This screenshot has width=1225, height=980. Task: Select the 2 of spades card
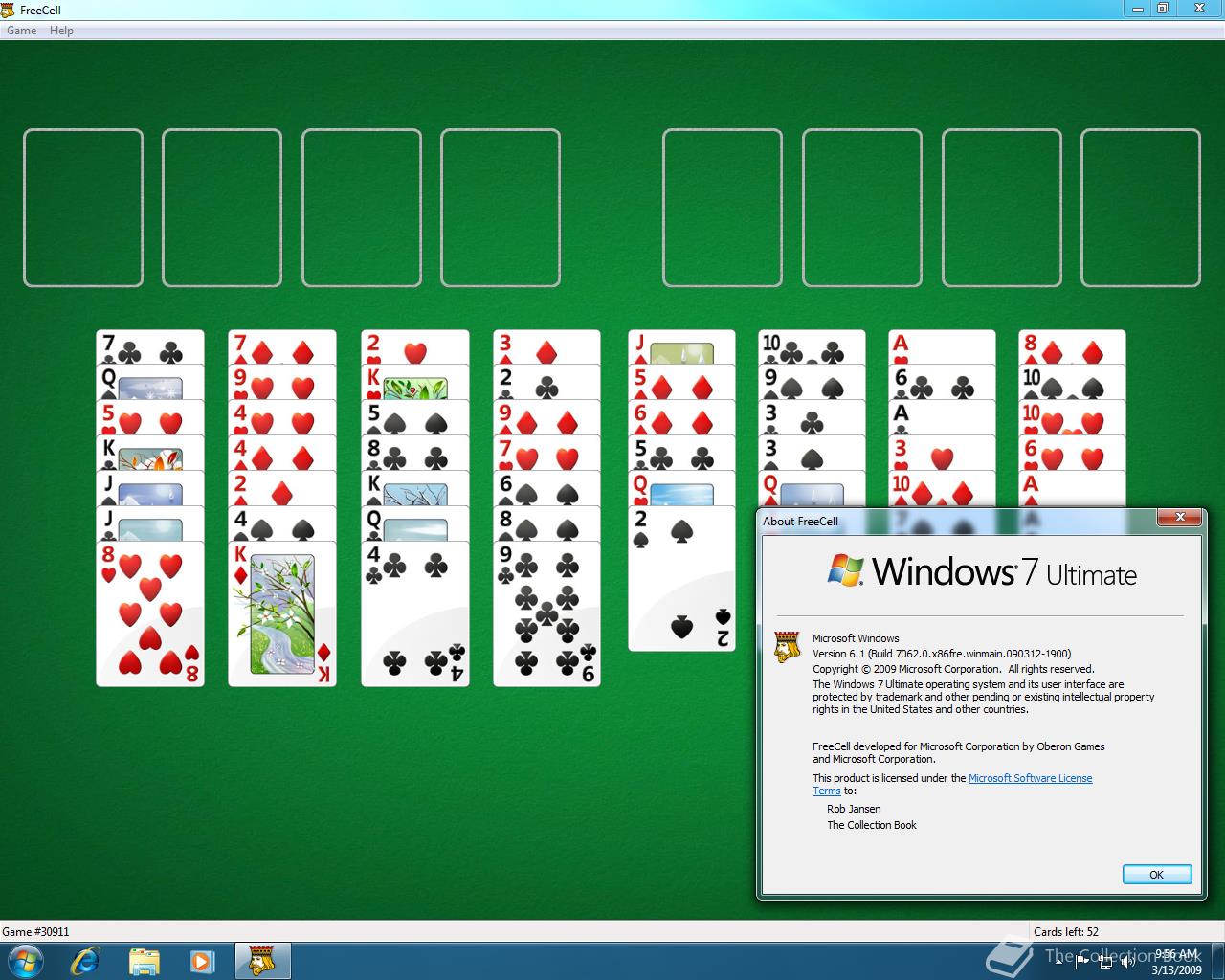[681, 579]
